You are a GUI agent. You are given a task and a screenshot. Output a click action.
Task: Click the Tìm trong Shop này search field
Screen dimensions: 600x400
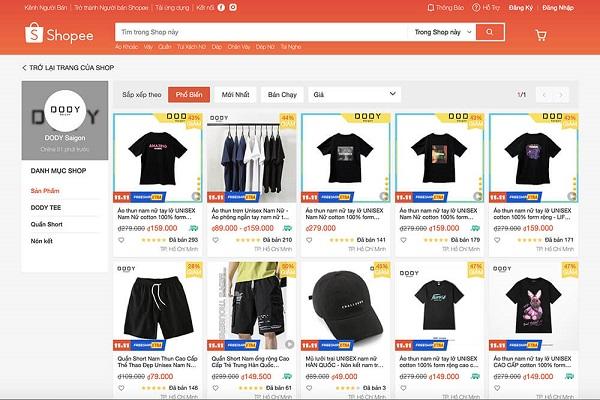click(x=262, y=32)
